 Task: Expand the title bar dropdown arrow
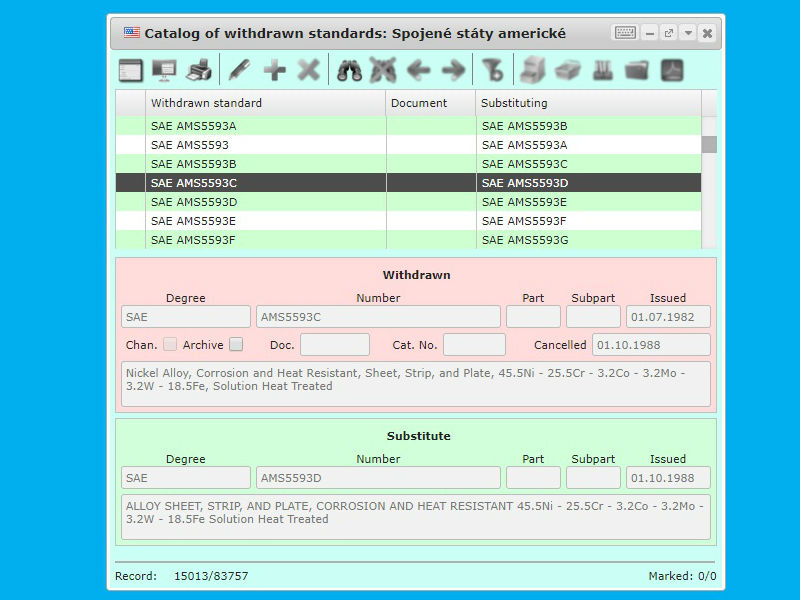pos(688,33)
